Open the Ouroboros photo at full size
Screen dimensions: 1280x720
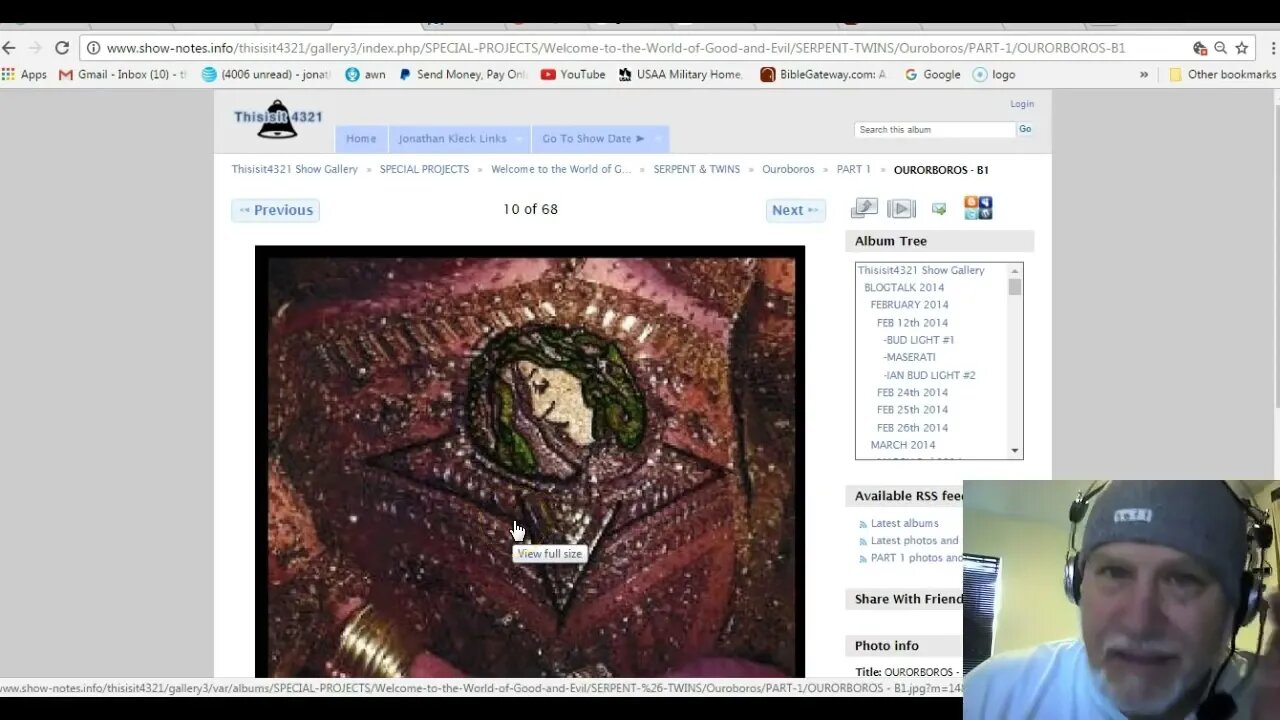pyautogui.click(x=530, y=462)
